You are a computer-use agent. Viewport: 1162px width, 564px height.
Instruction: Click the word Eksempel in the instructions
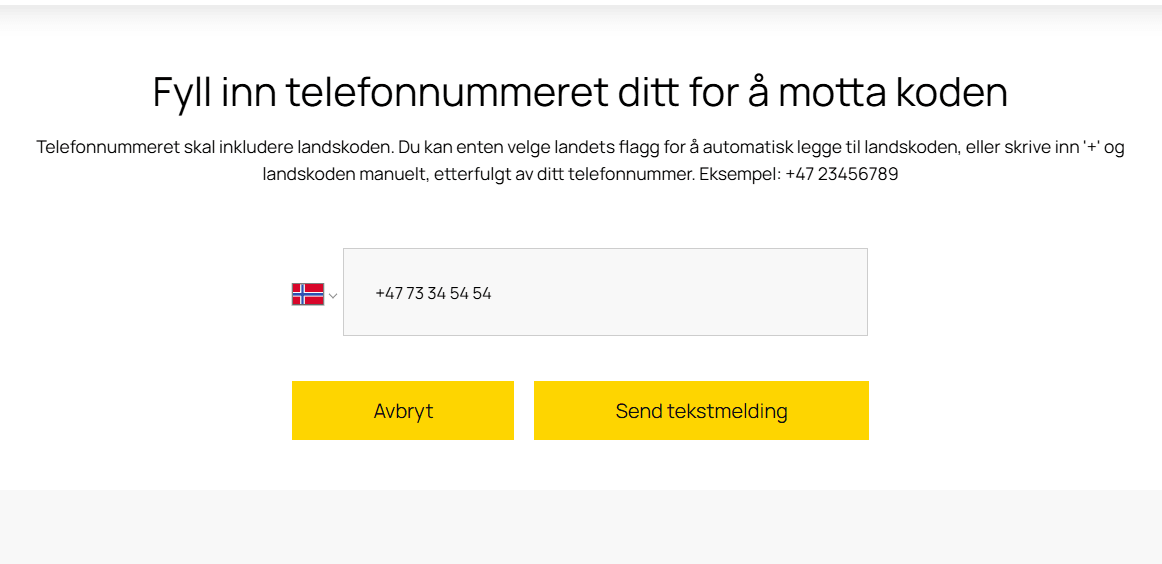tap(740, 175)
